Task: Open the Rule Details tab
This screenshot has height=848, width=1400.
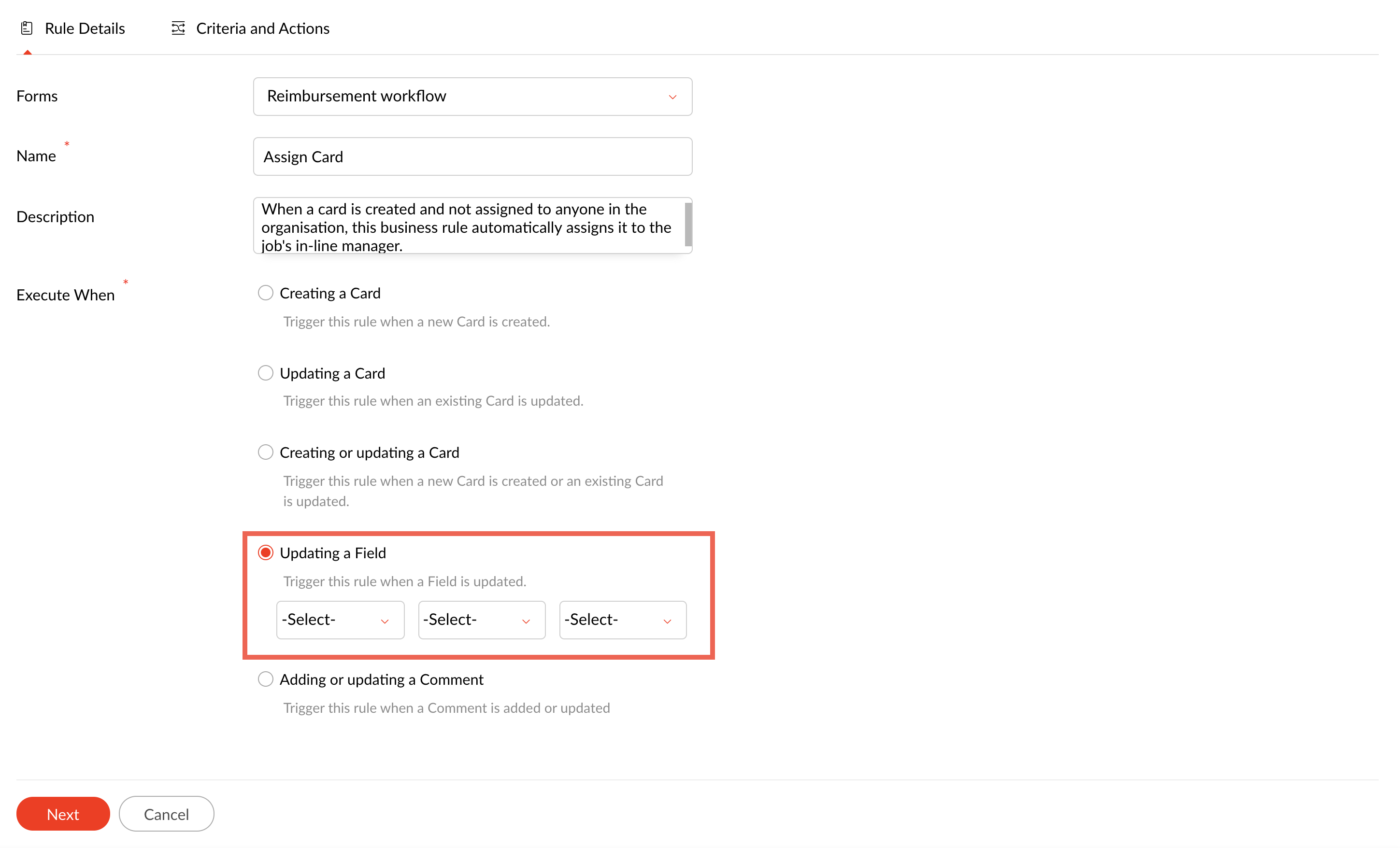Action: coord(85,28)
